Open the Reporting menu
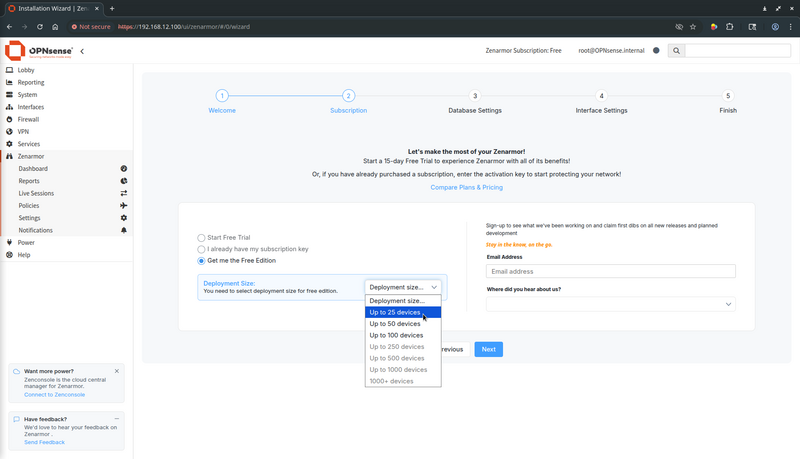 tap(31, 82)
